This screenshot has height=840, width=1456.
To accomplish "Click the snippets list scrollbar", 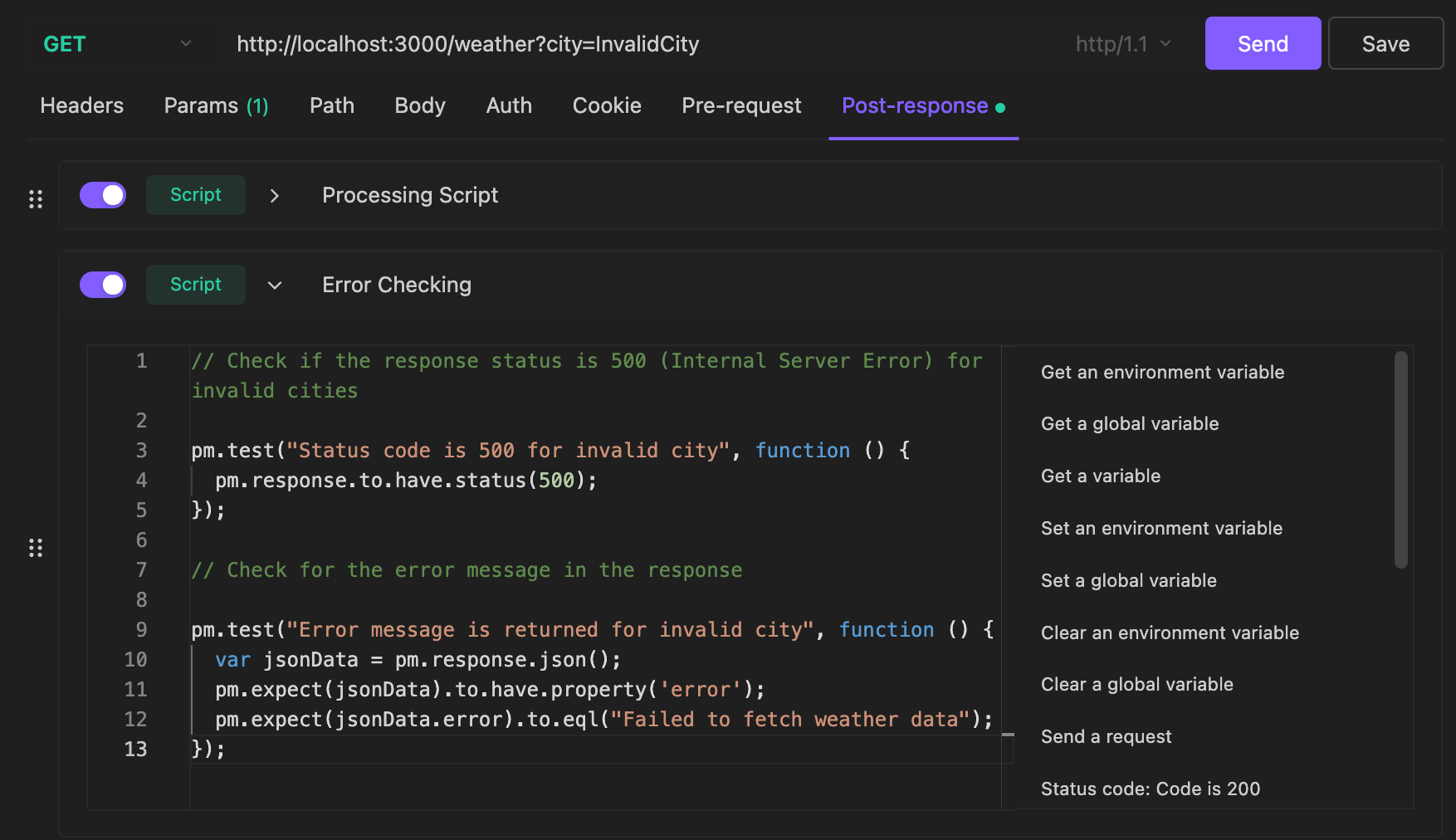I will (x=1401, y=460).
